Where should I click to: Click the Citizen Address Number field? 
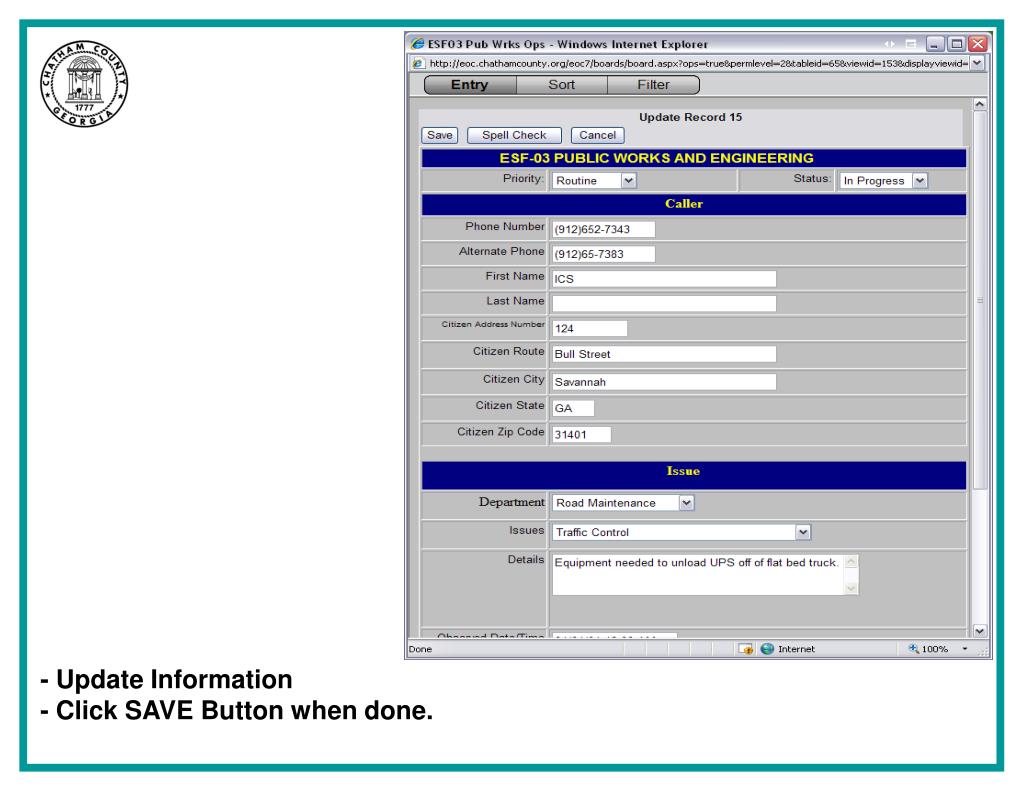[x=590, y=329]
